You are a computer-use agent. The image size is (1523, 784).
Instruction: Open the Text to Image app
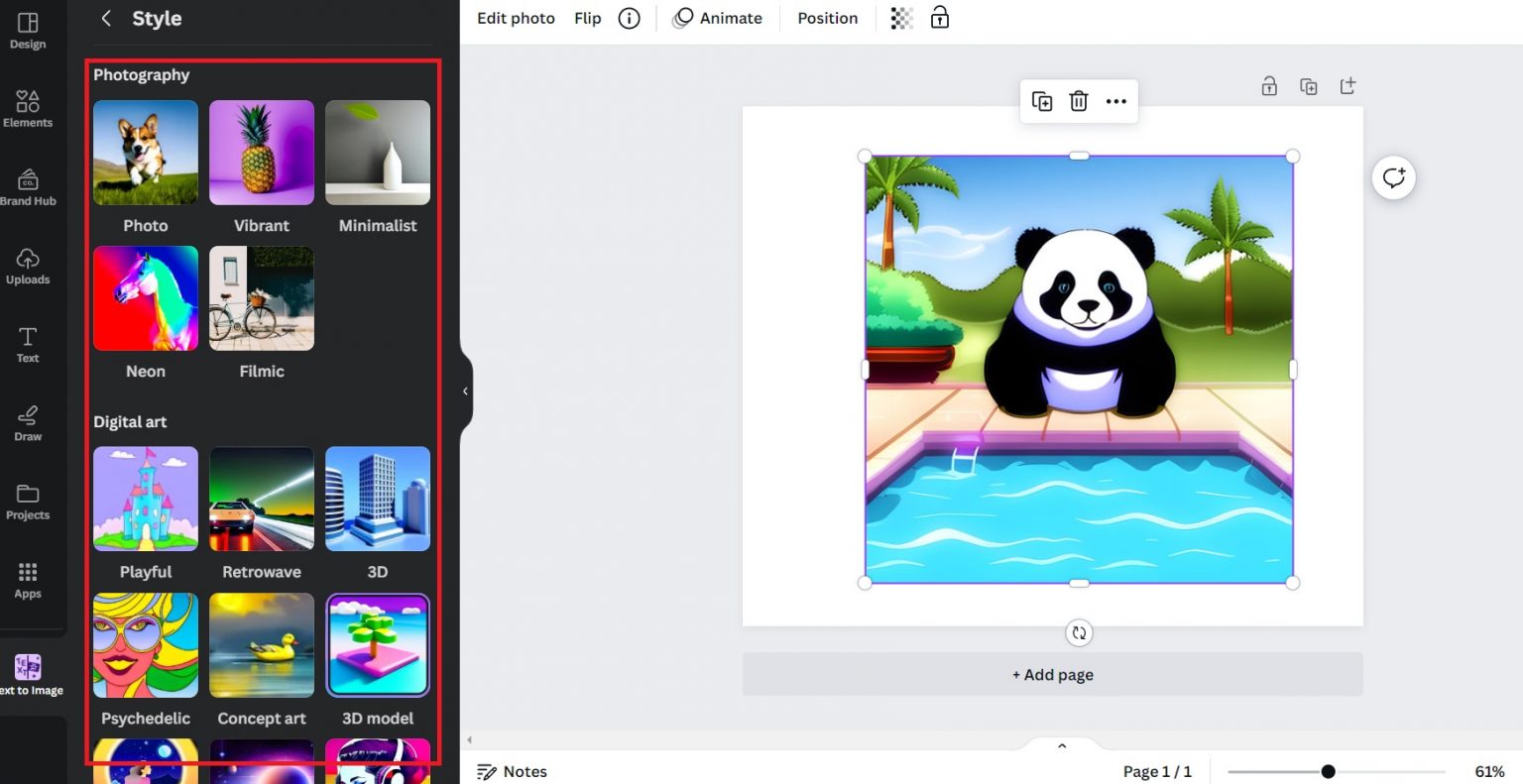(x=27, y=671)
